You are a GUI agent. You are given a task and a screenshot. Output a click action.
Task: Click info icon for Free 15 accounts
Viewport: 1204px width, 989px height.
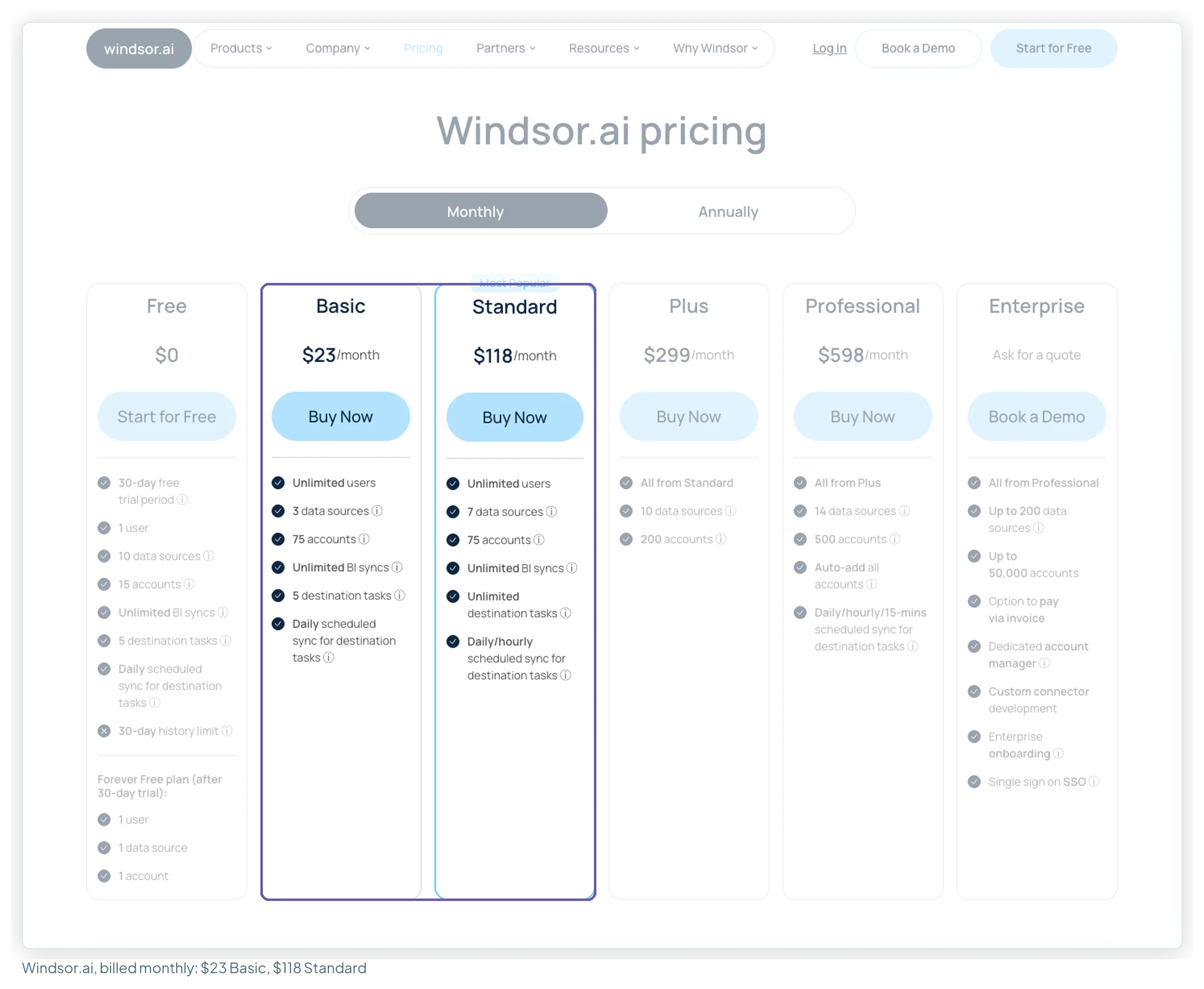pyautogui.click(x=189, y=584)
